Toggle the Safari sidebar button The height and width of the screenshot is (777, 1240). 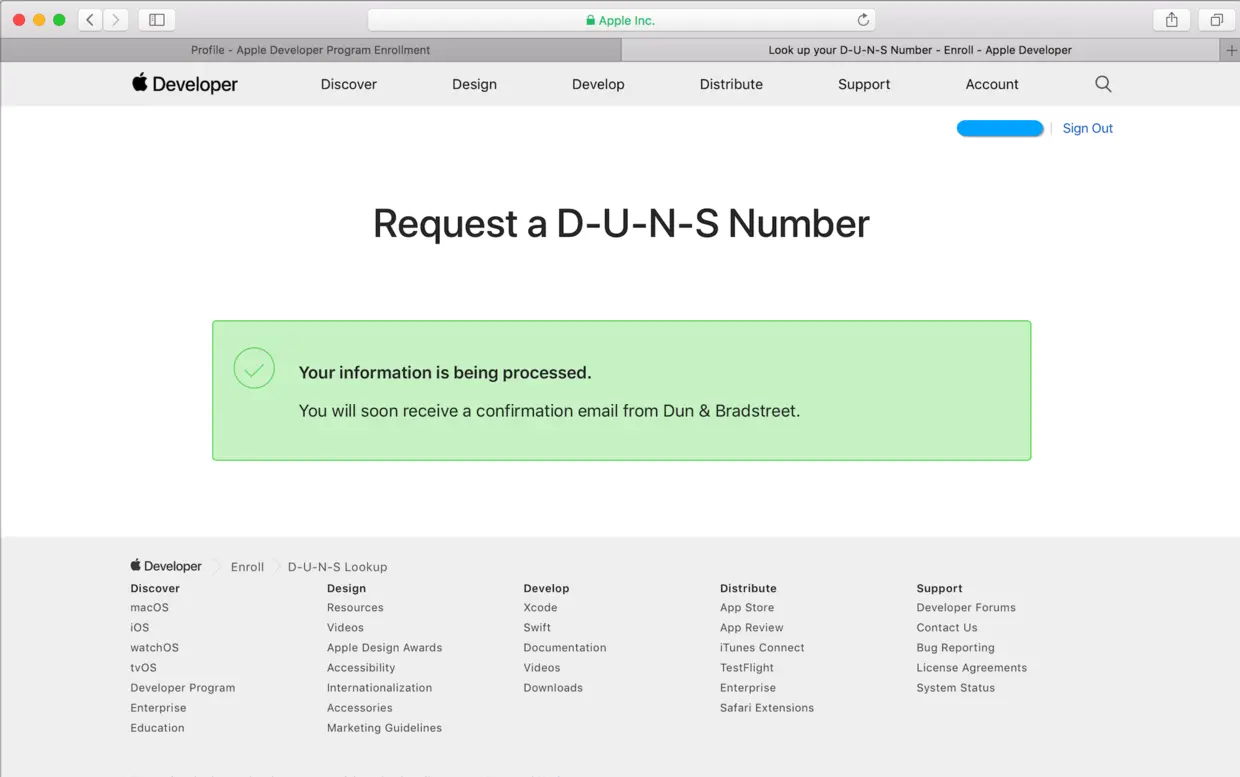[x=157, y=20]
